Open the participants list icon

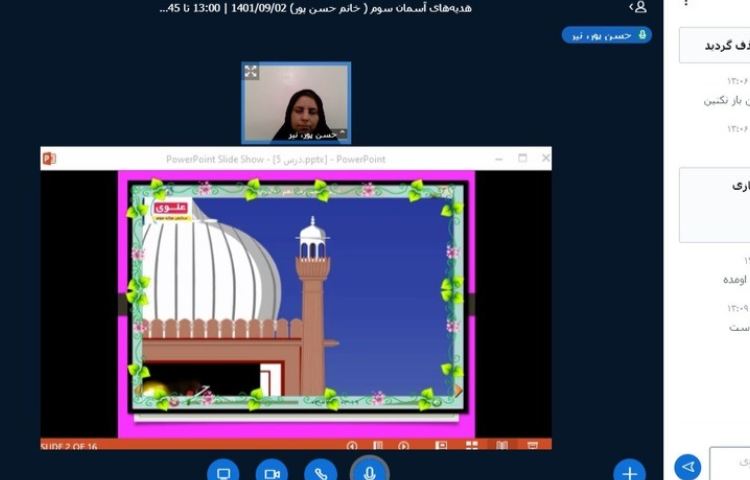tap(638, 7)
